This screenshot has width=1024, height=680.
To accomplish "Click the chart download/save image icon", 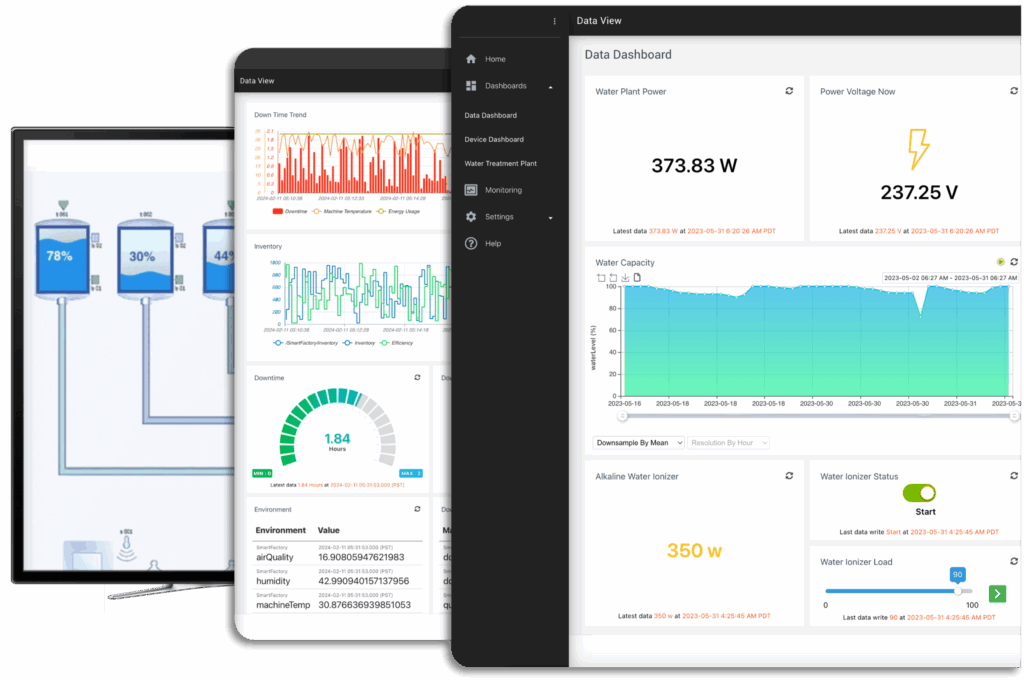I will 624,278.
